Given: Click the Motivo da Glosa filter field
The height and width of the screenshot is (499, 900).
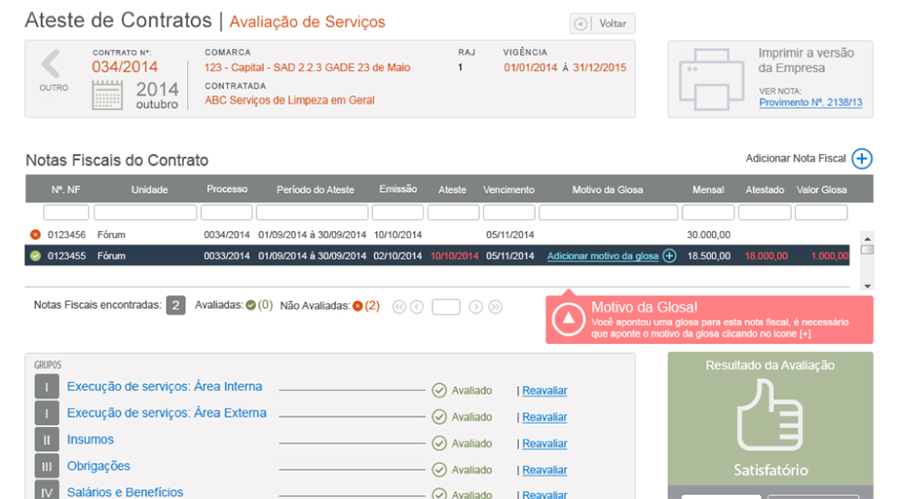Looking at the screenshot, I should point(607,213).
